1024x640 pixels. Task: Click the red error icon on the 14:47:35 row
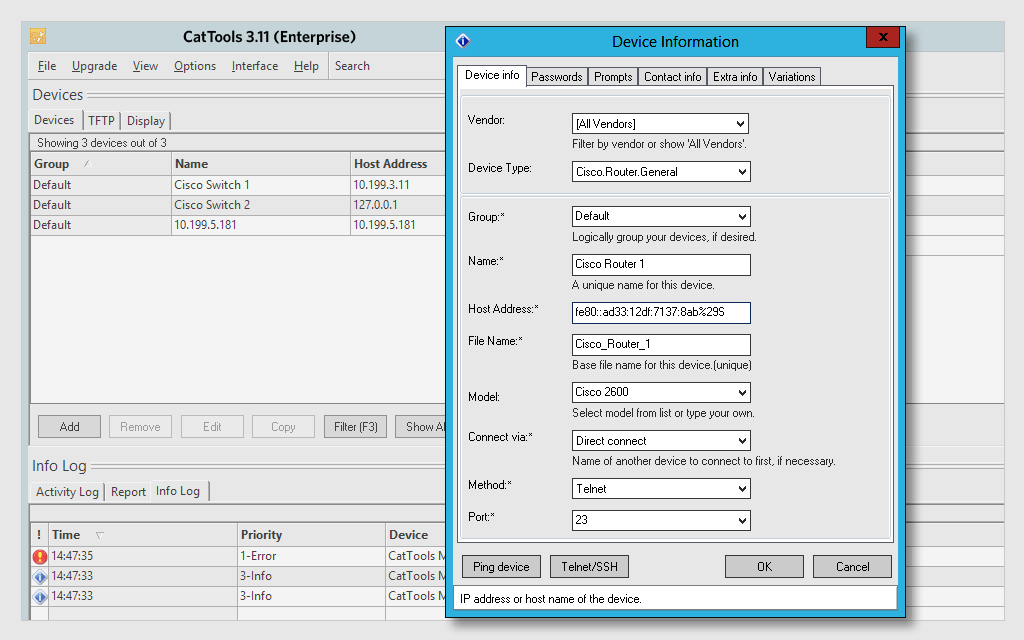(x=38, y=555)
